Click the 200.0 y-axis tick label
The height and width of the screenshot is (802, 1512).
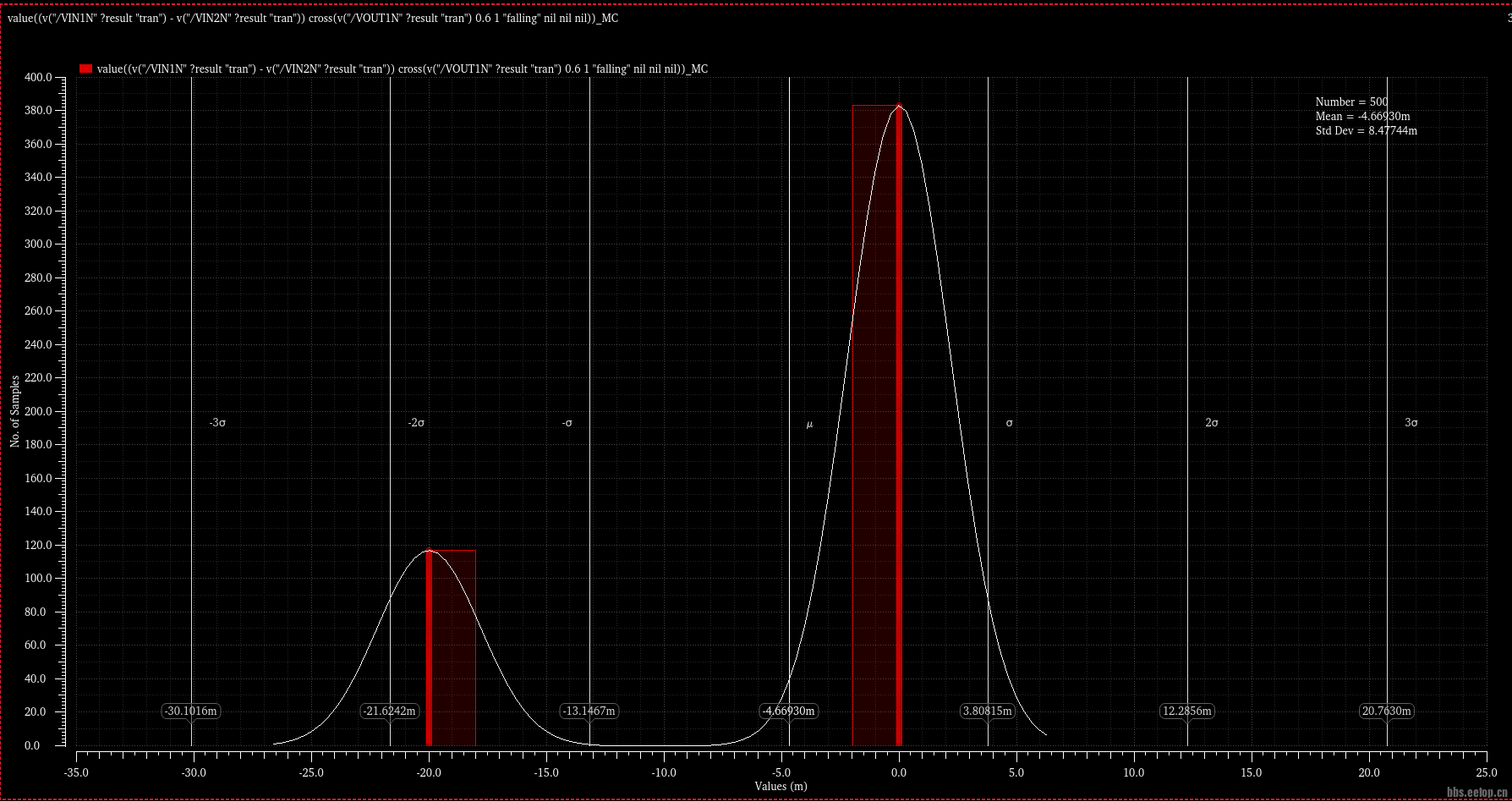(x=38, y=411)
